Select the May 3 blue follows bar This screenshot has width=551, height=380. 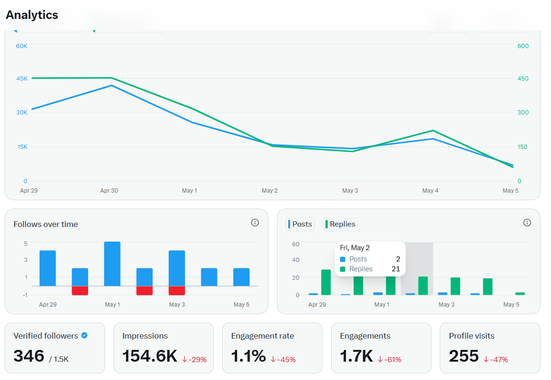click(x=177, y=268)
